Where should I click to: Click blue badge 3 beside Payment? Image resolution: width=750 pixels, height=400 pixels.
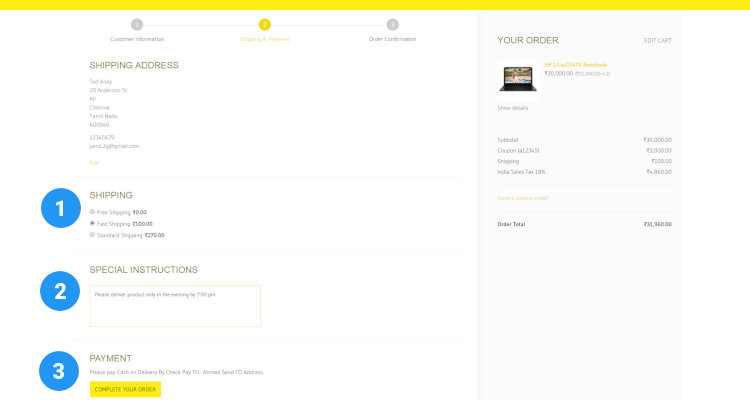[60, 371]
